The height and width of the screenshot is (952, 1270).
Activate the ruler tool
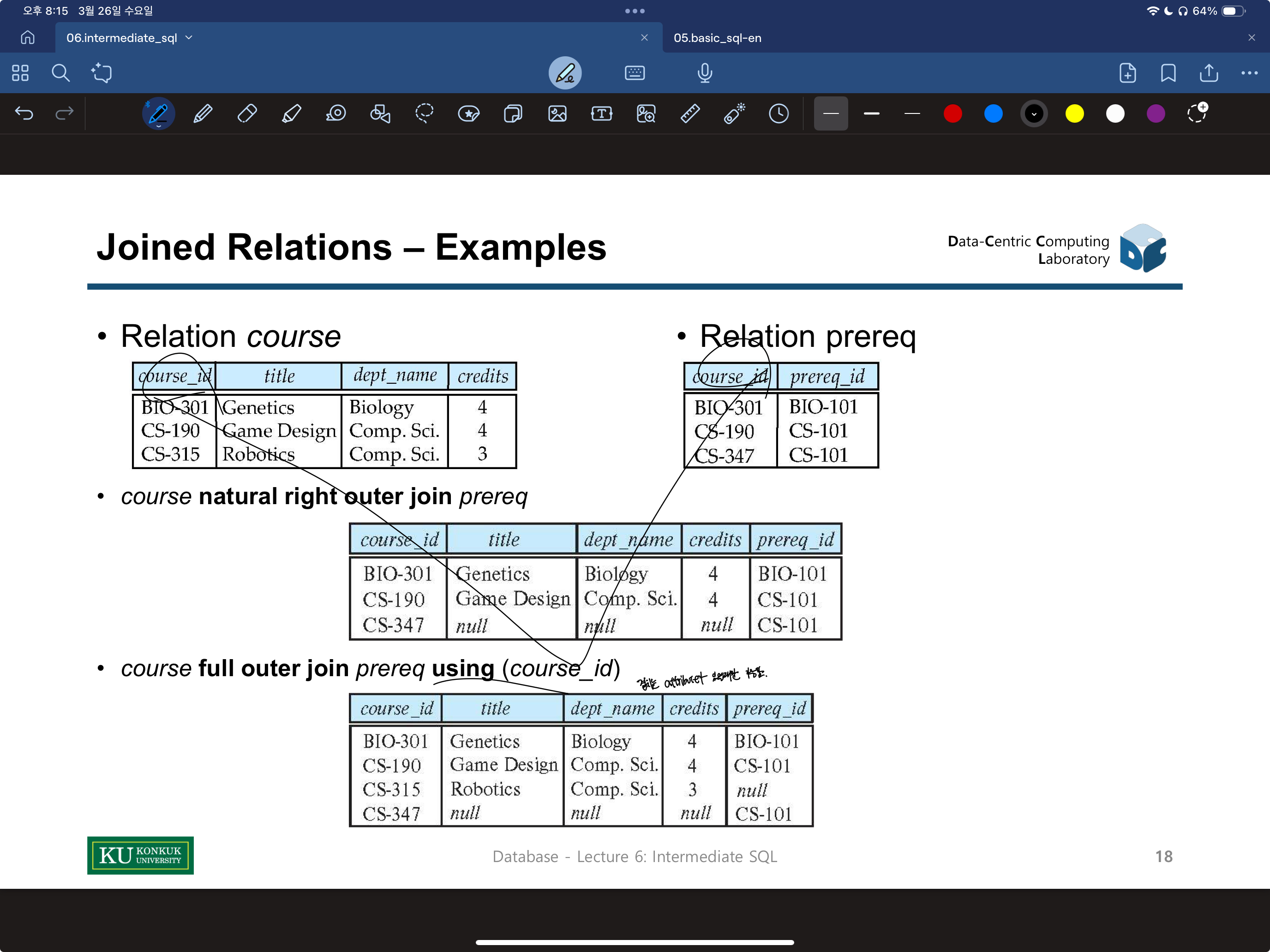click(x=690, y=113)
